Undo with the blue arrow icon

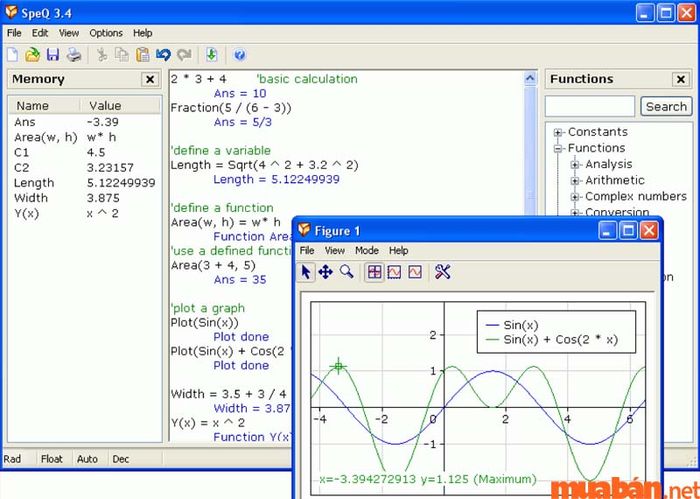click(x=163, y=55)
